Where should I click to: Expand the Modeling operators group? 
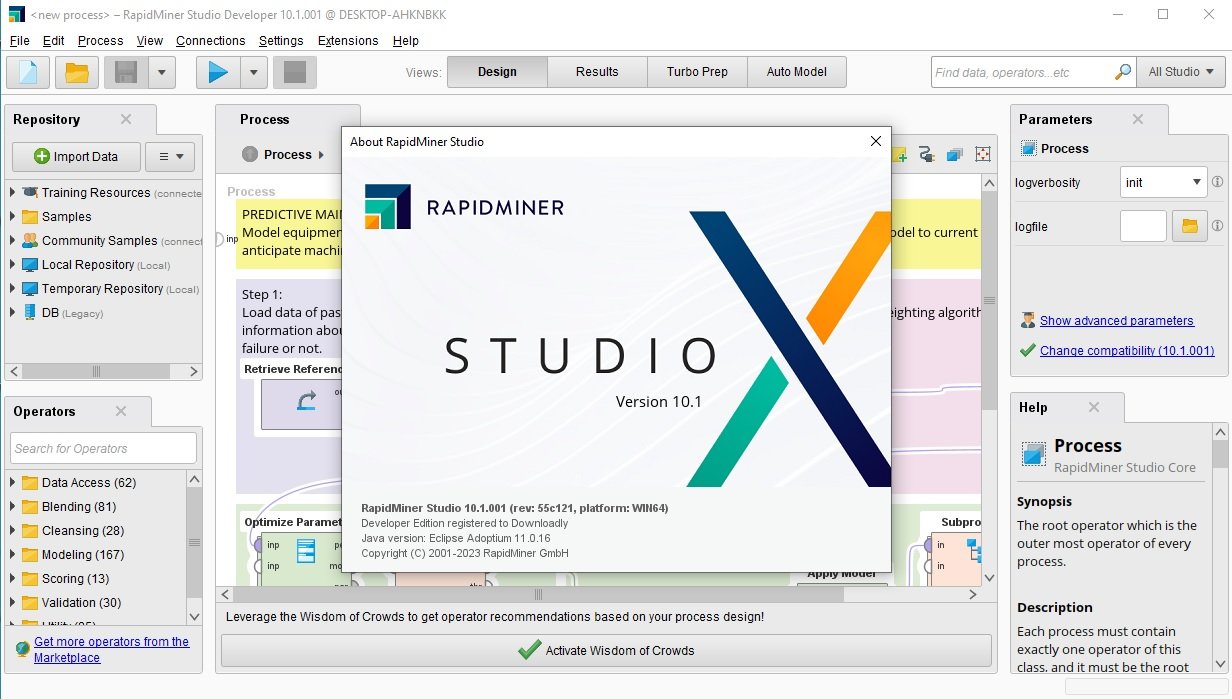(x=12, y=555)
